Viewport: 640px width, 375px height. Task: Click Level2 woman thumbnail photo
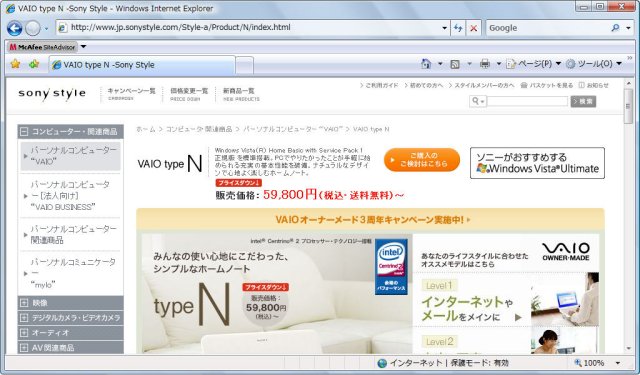tap(565, 341)
